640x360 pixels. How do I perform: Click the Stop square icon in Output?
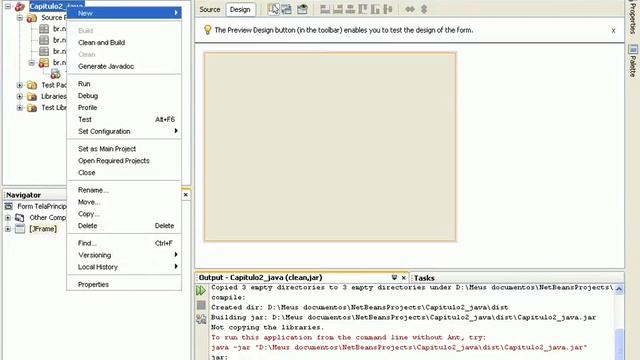[201, 305]
